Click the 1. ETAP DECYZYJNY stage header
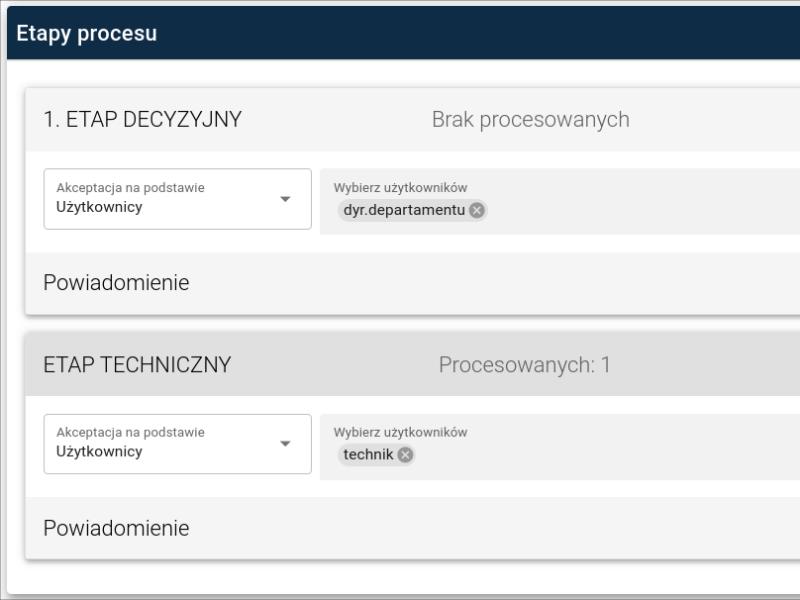This screenshot has width=800, height=600. pos(143,120)
